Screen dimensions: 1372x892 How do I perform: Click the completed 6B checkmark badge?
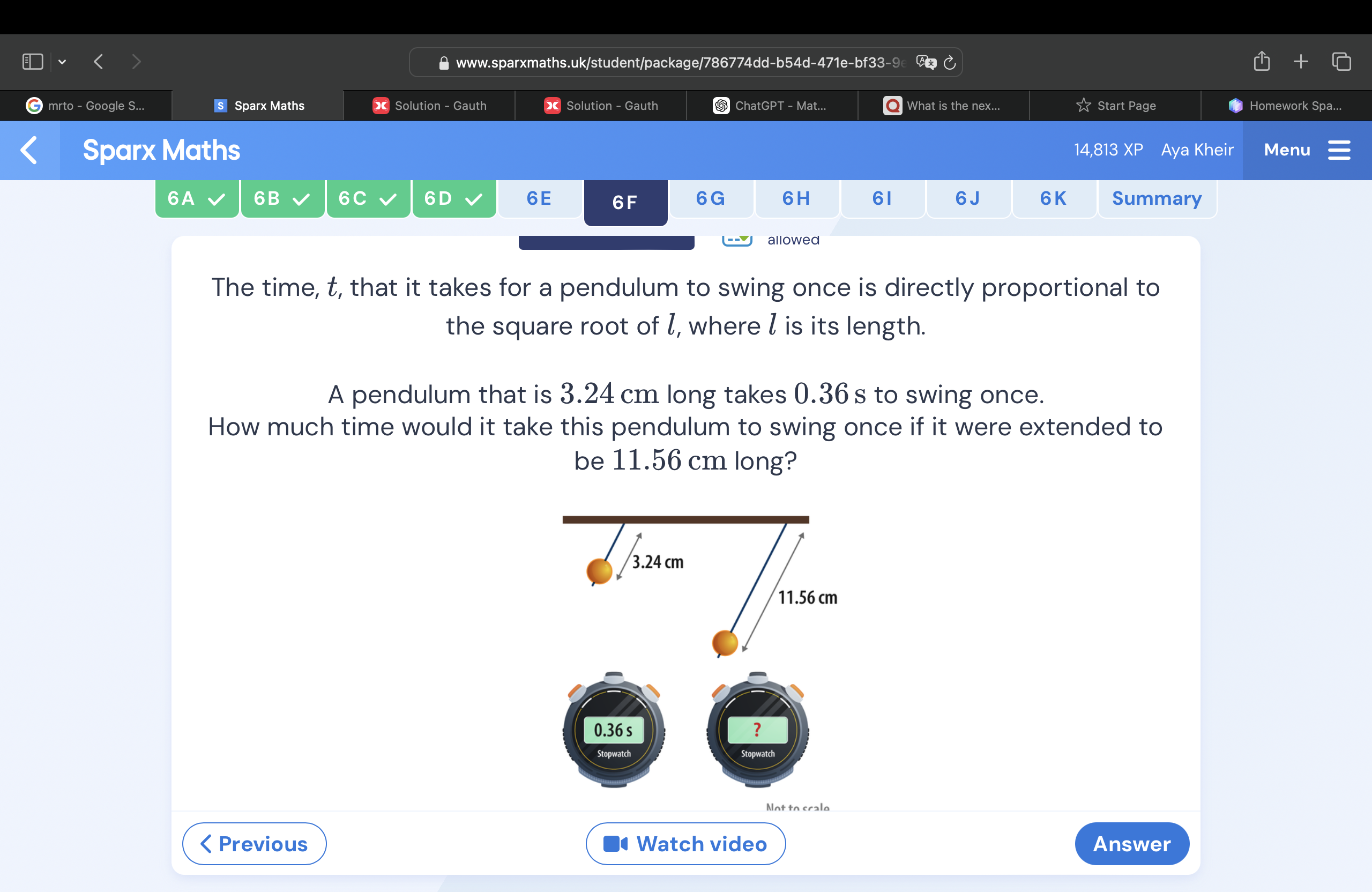click(x=282, y=199)
